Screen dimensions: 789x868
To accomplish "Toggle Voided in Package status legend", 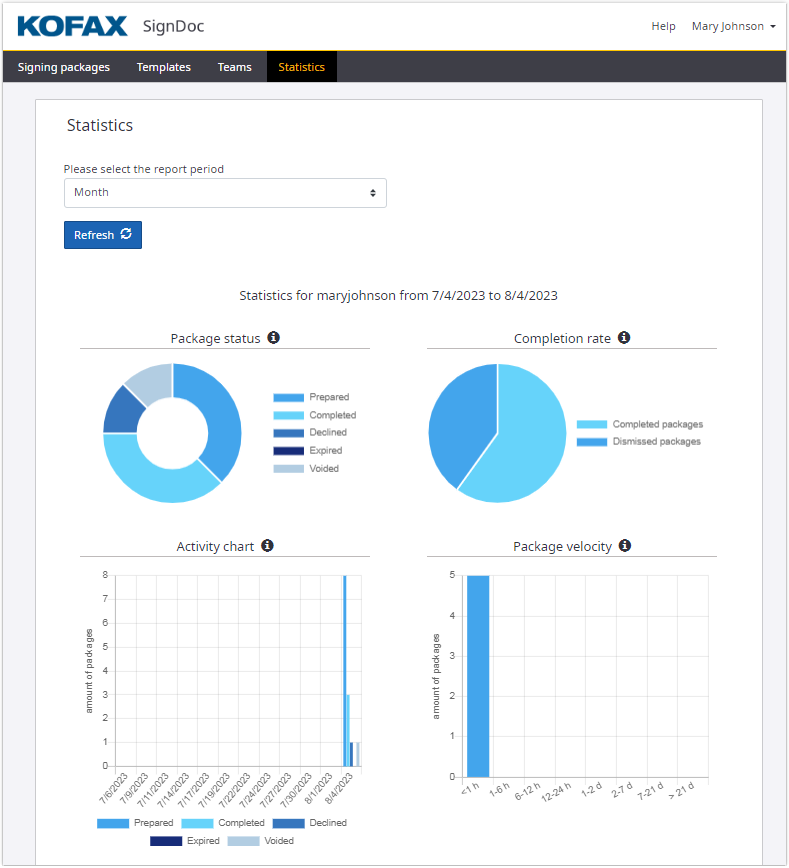I will coord(306,469).
